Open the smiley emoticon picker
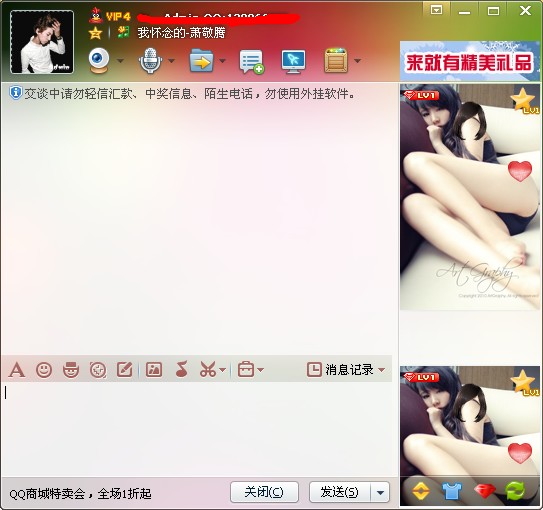The height and width of the screenshot is (510, 543). pos(44,370)
